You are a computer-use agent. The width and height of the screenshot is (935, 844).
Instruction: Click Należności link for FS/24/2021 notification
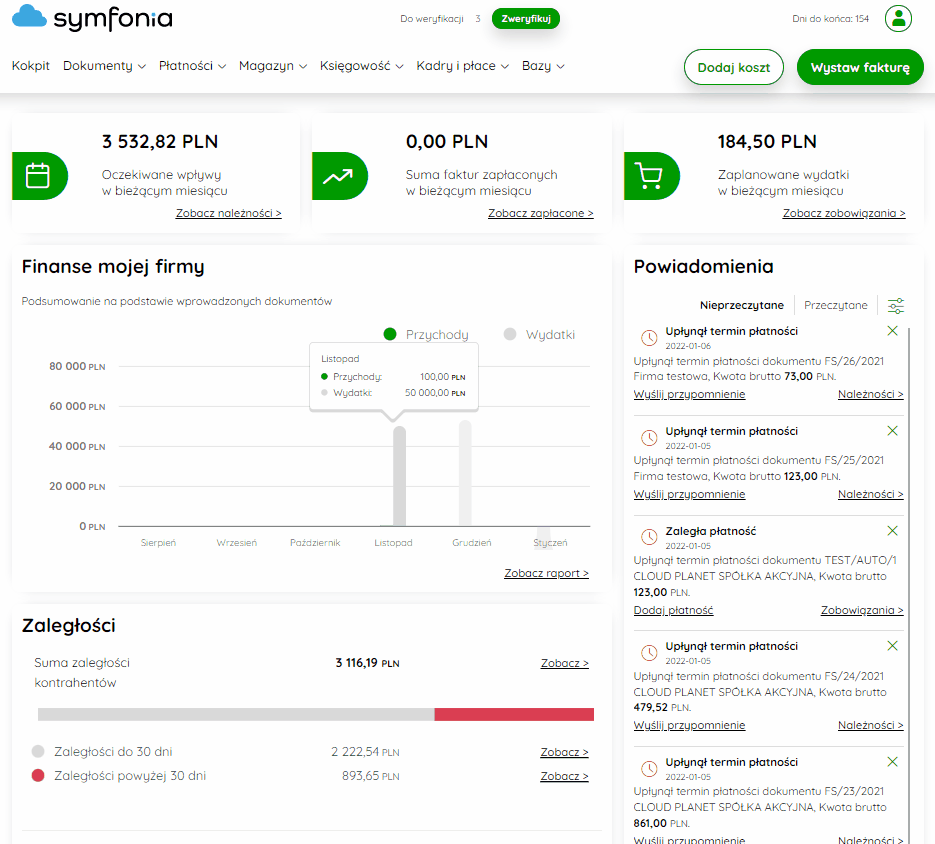click(x=870, y=725)
